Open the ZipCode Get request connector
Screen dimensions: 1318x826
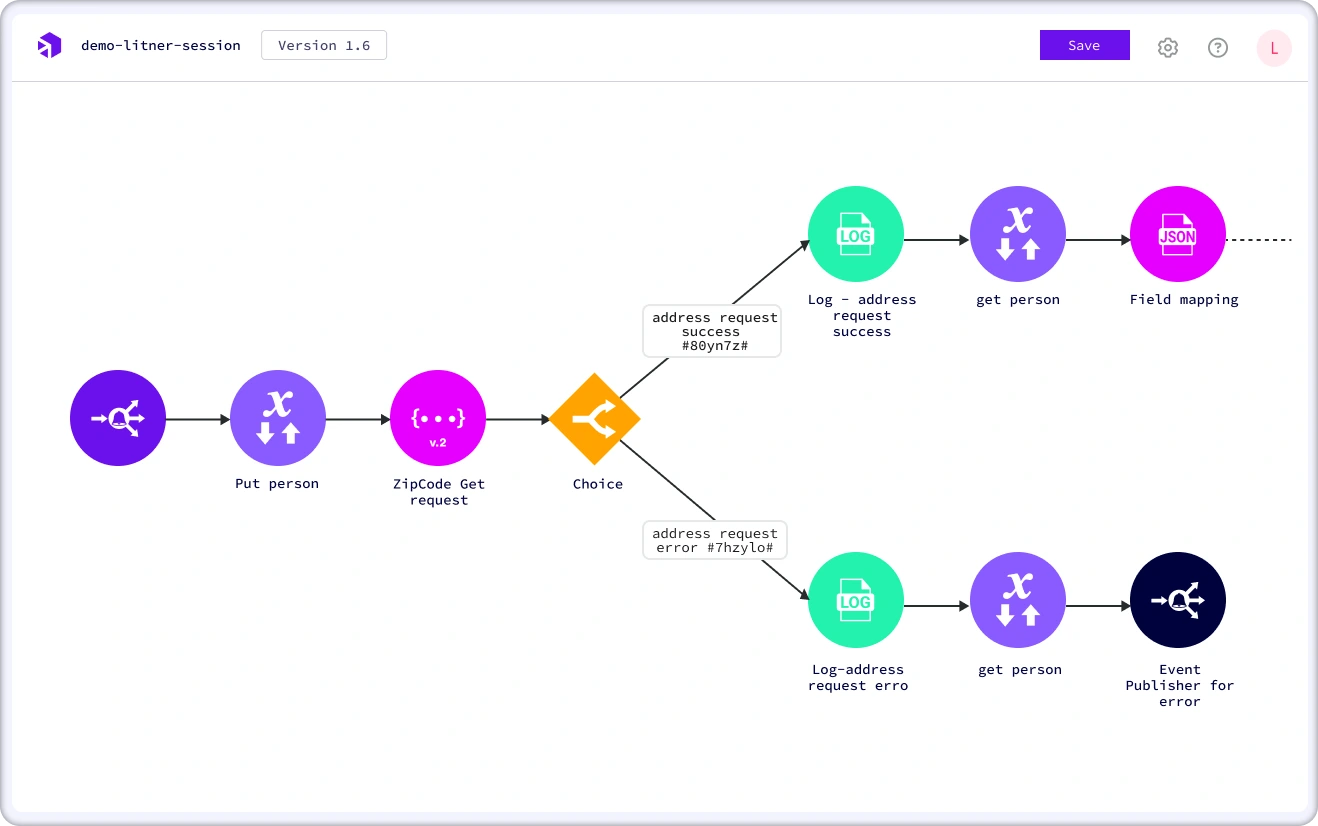(438, 418)
